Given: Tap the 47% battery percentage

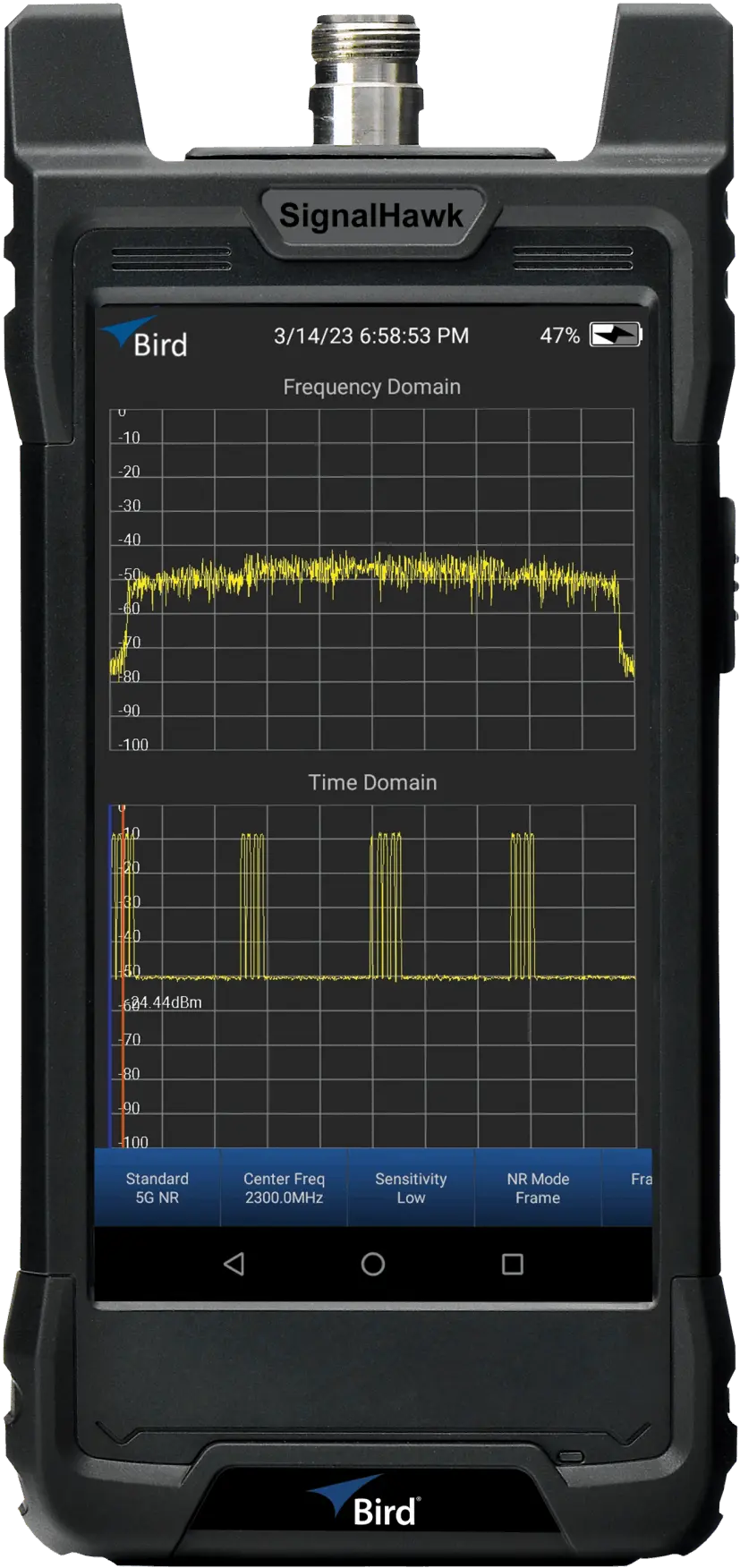Looking at the screenshot, I should click(559, 336).
